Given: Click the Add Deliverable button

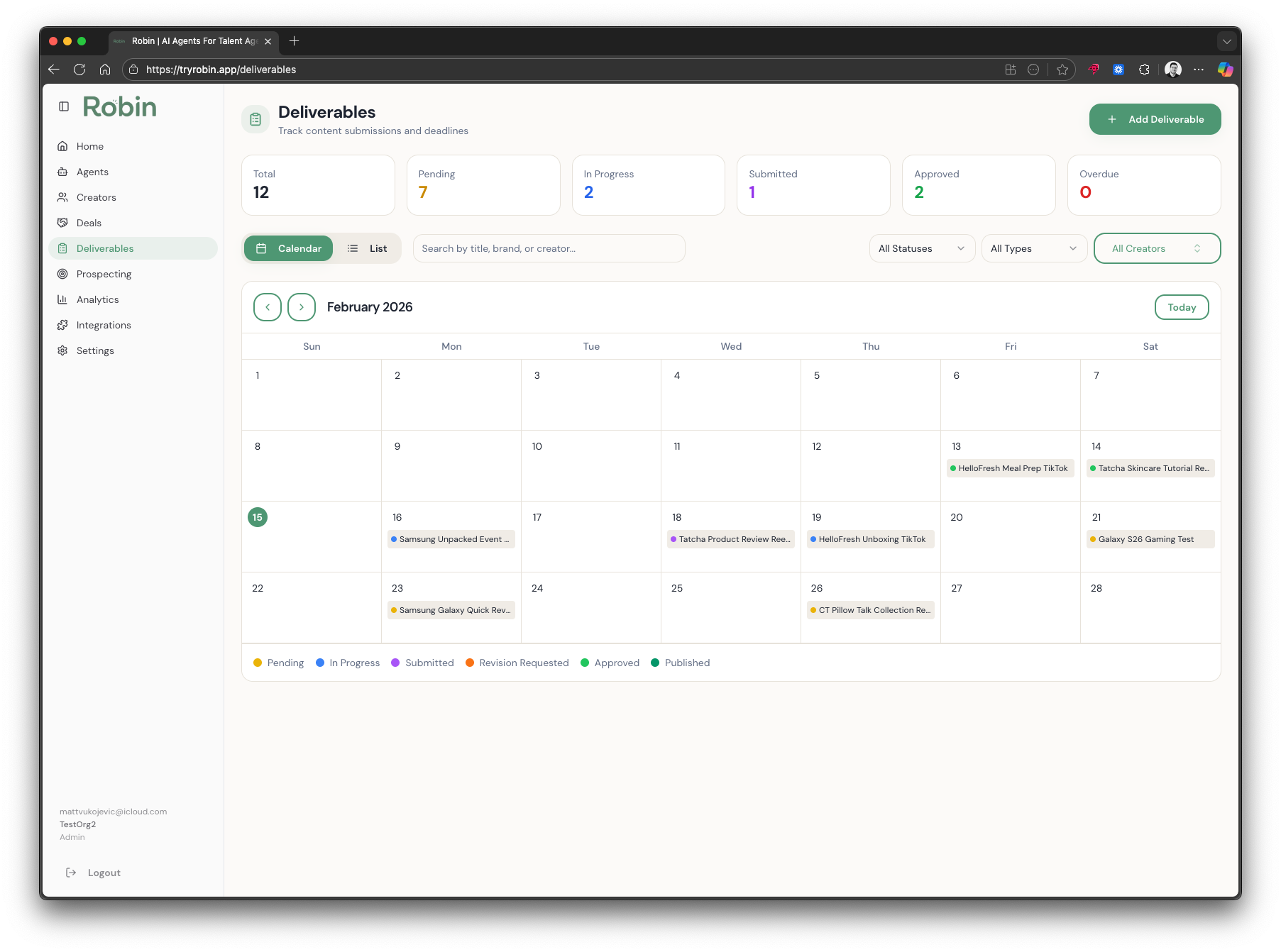Looking at the screenshot, I should click(x=1155, y=119).
